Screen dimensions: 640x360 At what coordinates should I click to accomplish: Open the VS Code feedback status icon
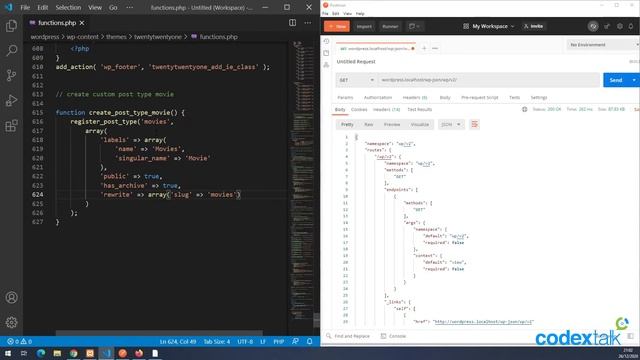[x=295, y=341]
